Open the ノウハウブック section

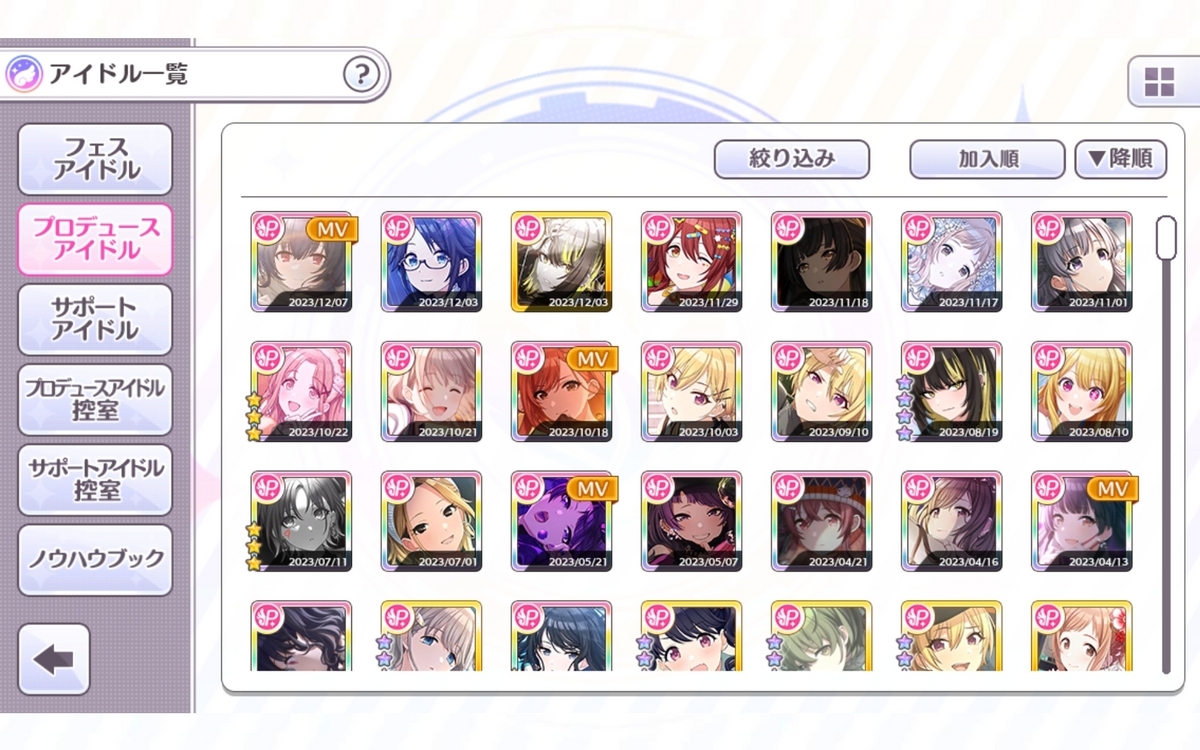pos(95,560)
